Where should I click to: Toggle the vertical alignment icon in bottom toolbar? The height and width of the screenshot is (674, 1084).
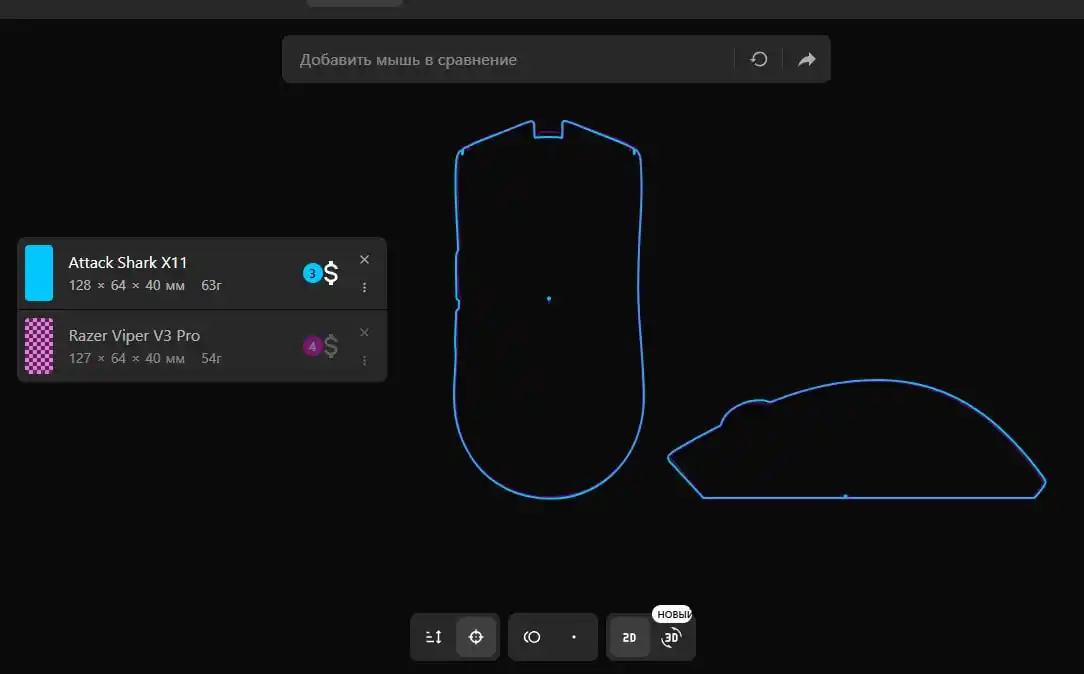click(x=433, y=637)
